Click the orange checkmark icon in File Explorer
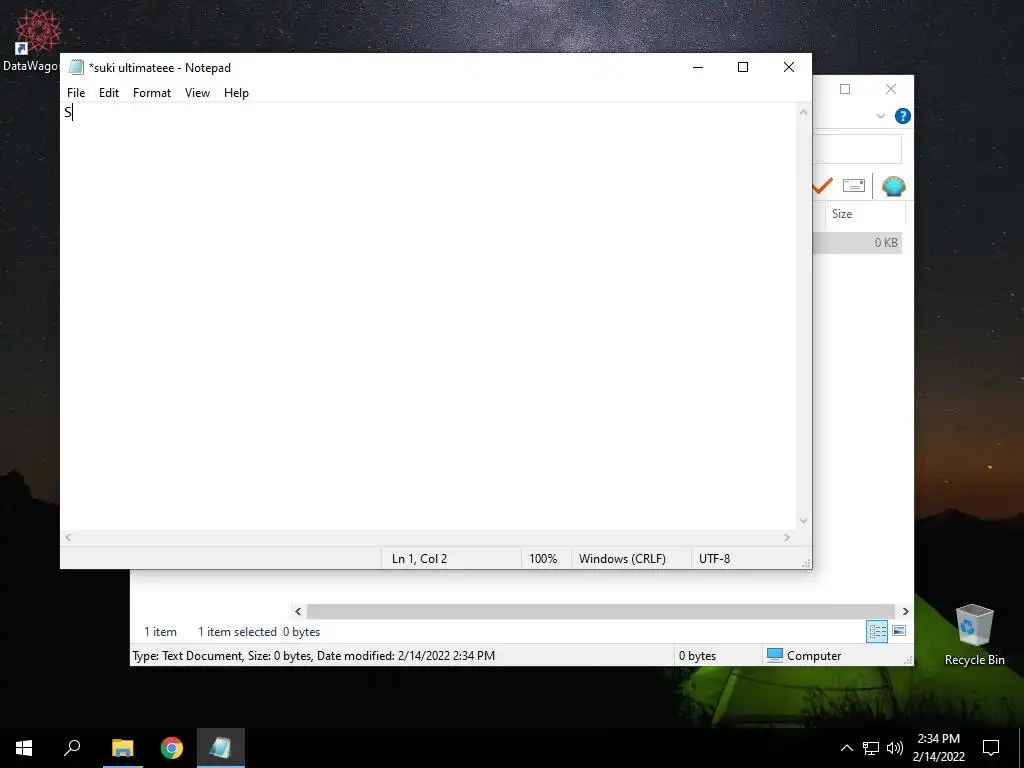The width and height of the screenshot is (1024, 768). [822, 186]
